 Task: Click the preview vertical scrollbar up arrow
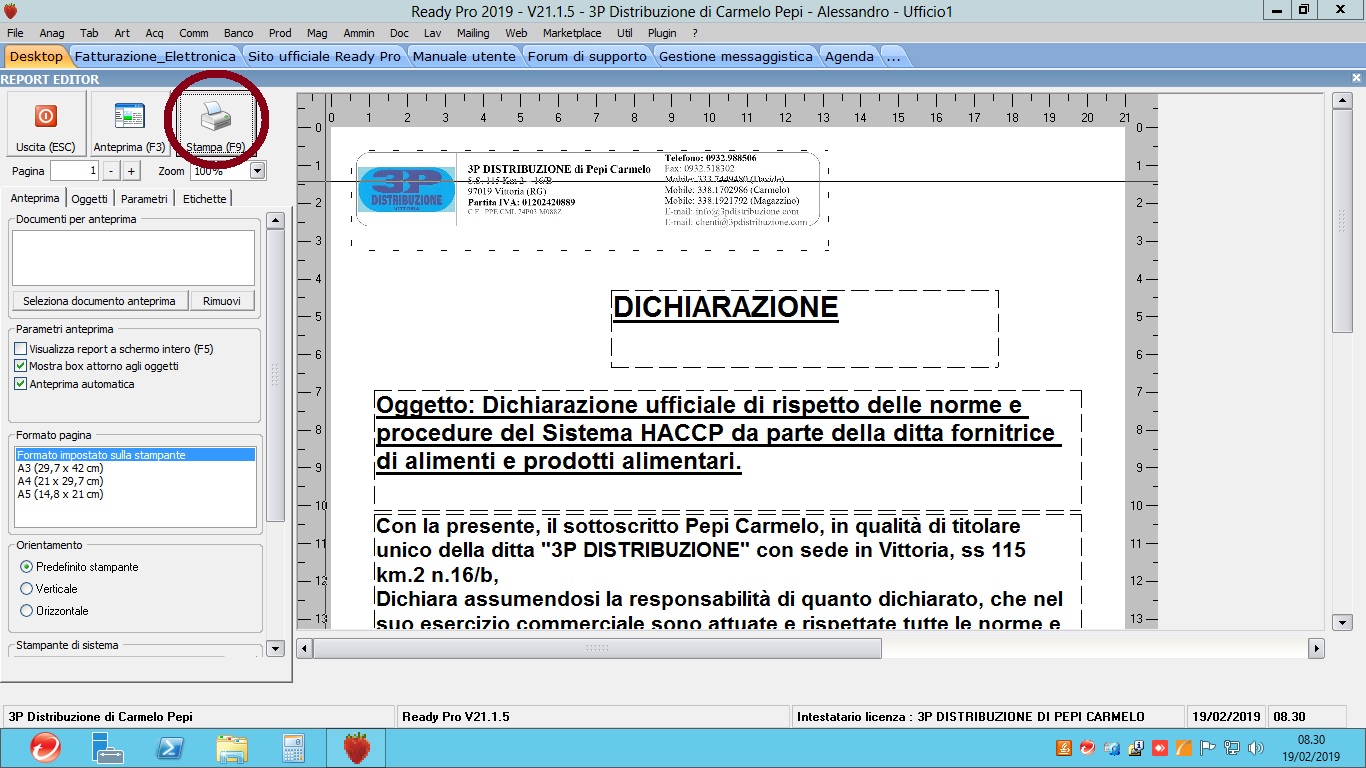1343,101
